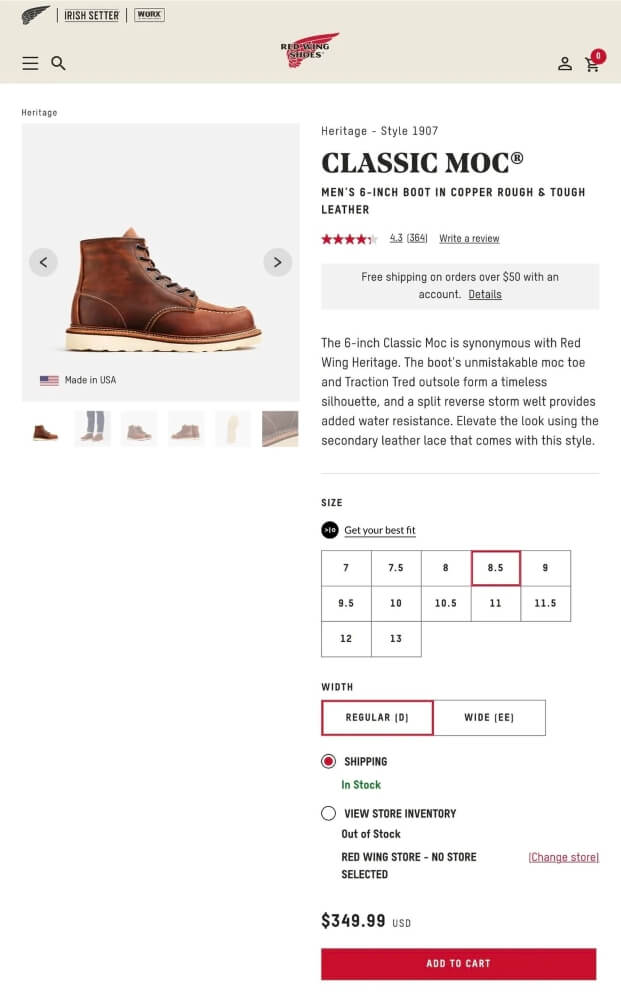621x1000 pixels.
Task: Click the search magnifier icon
Action: click(58, 63)
